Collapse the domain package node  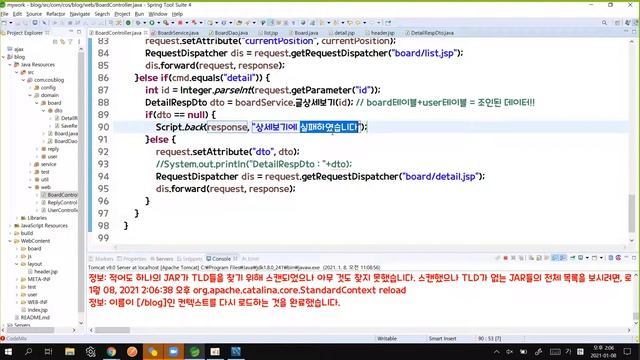[30, 95]
